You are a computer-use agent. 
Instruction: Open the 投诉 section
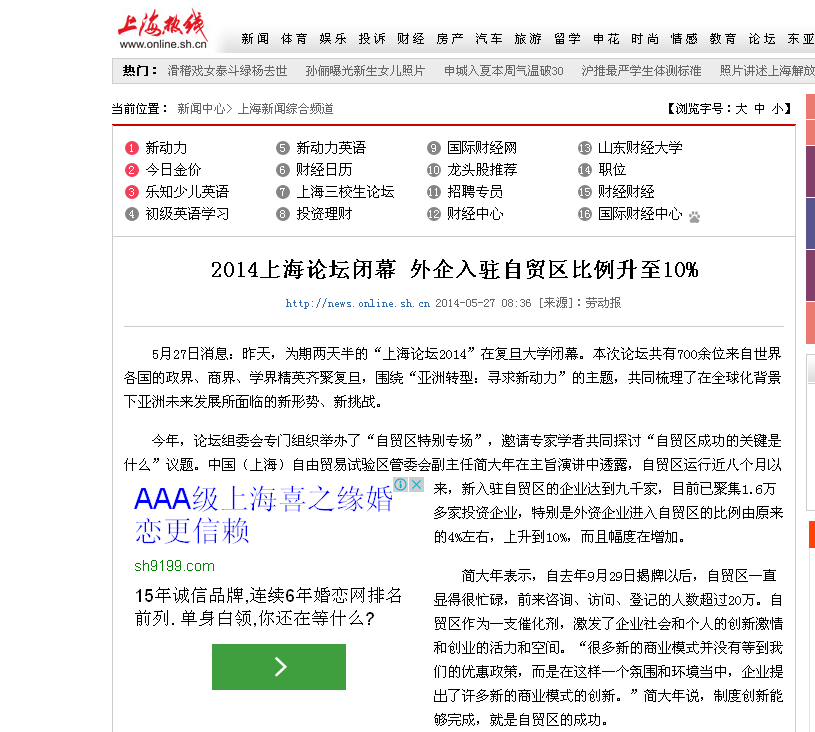point(372,39)
